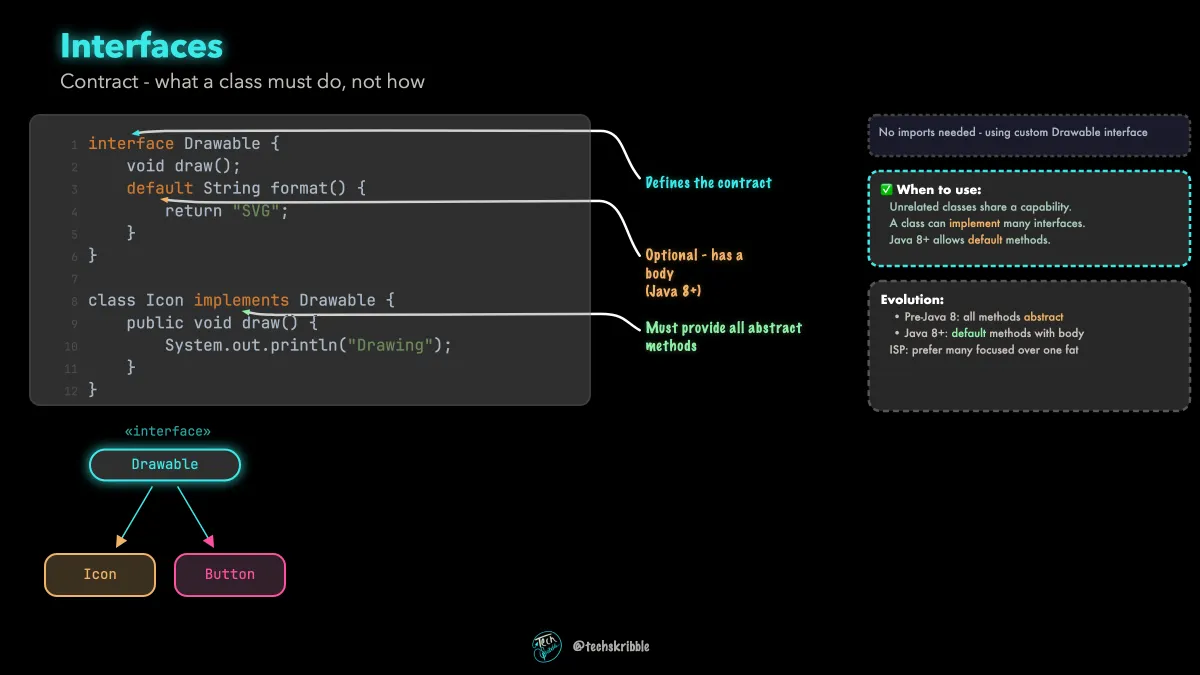Click code line interface Drawable {
The width and height of the screenshot is (1200, 675).
[184, 143]
